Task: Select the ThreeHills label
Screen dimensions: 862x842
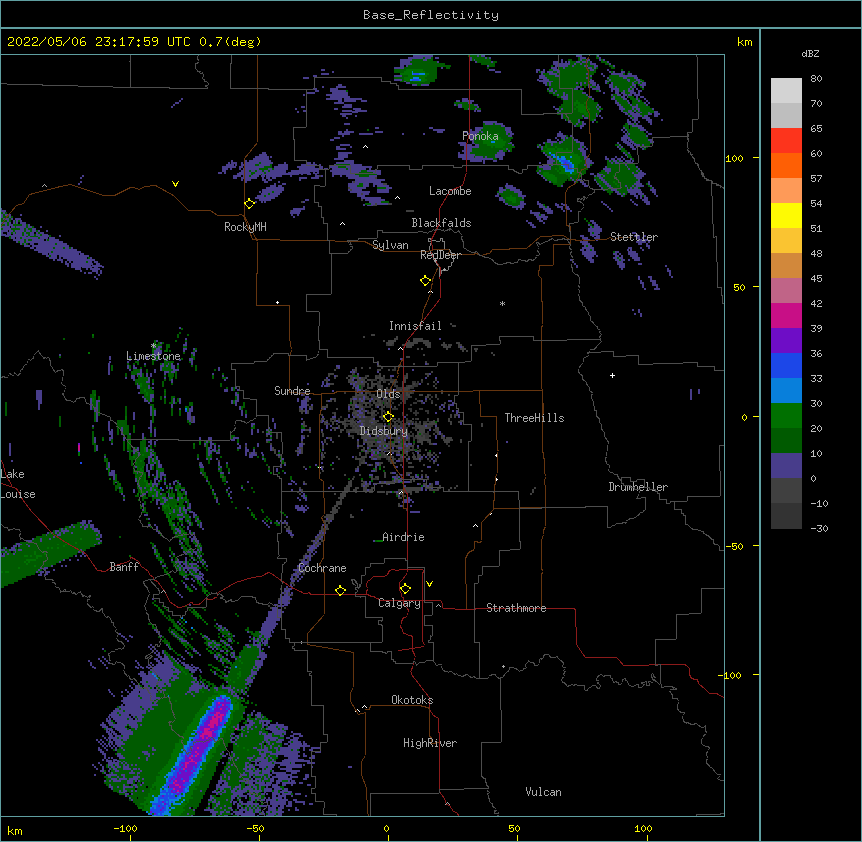Action: pos(534,418)
